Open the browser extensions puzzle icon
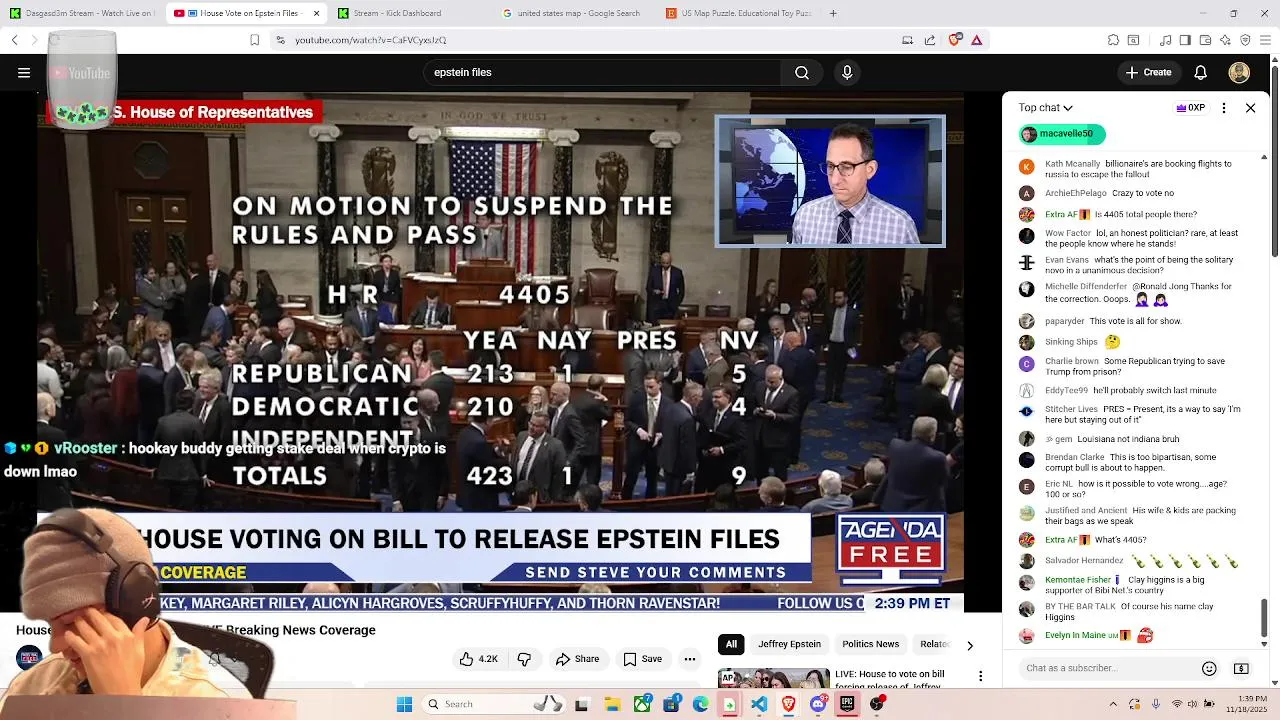Viewport: 1280px width, 720px height. tap(1113, 40)
